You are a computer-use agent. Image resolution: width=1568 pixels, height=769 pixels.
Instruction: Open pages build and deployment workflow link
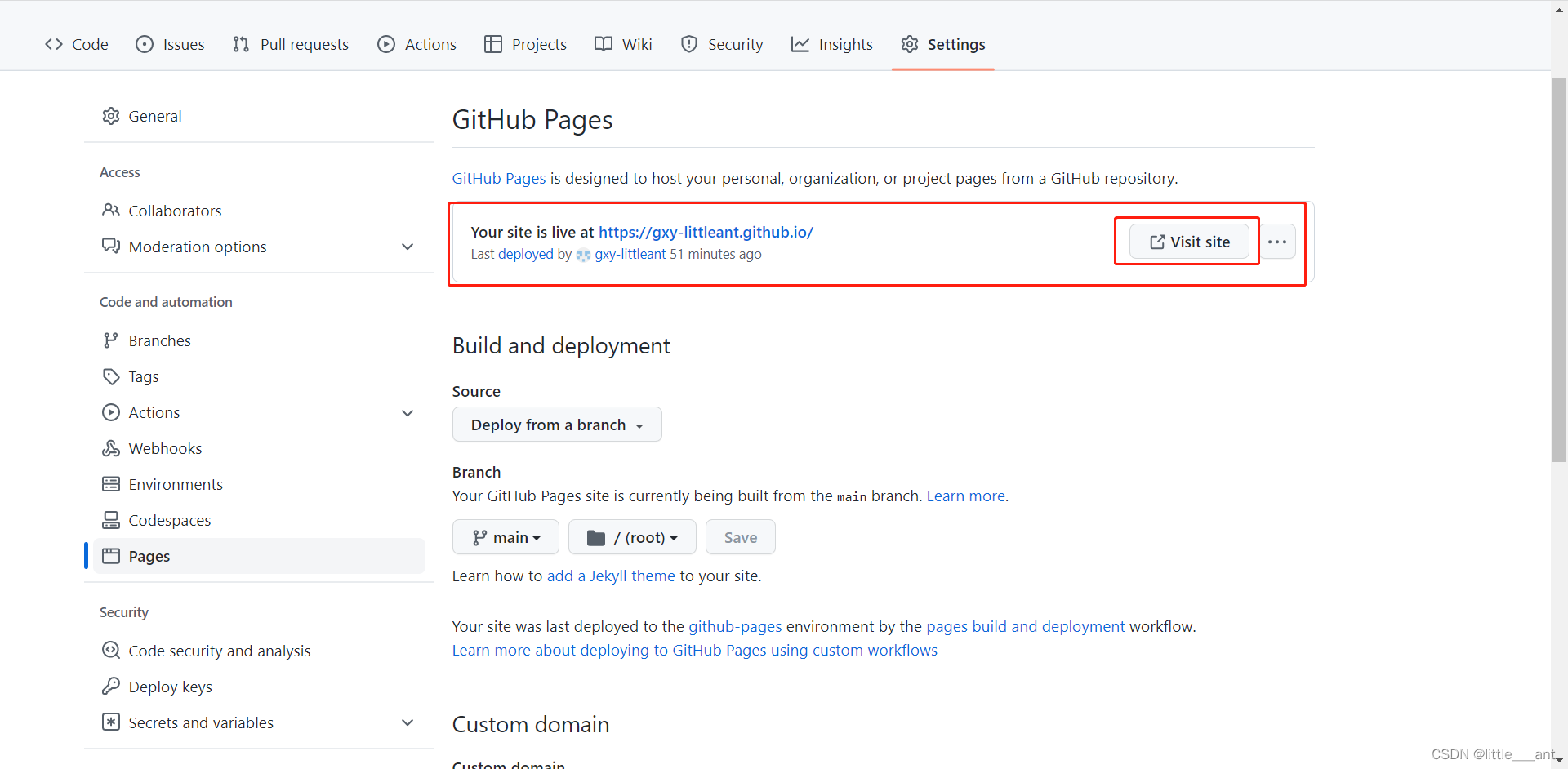click(1026, 626)
